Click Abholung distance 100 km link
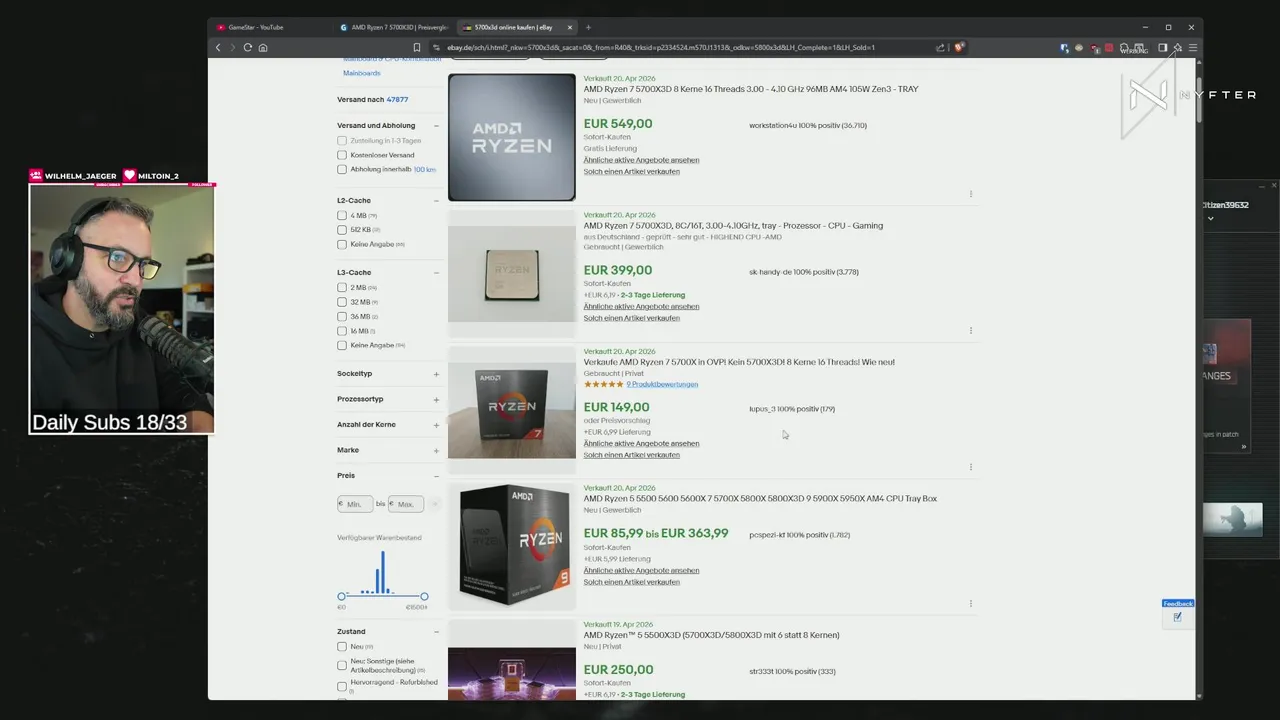 click(x=425, y=170)
